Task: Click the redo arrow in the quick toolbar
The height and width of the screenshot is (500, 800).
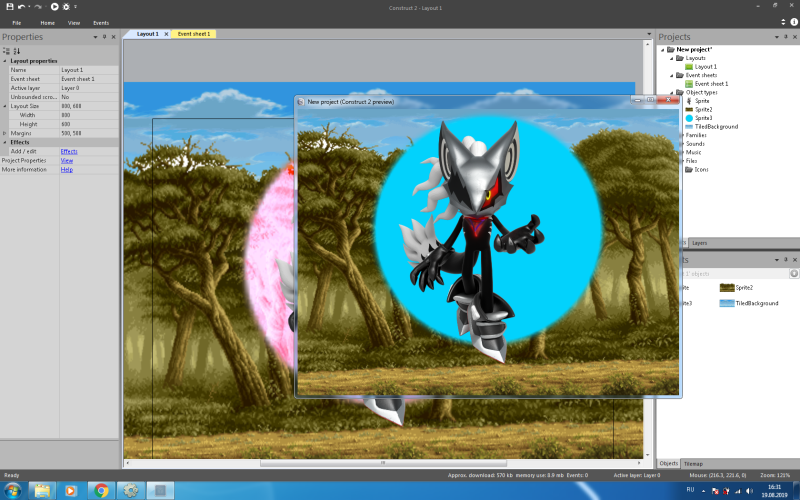Action: (x=37, y=7)
